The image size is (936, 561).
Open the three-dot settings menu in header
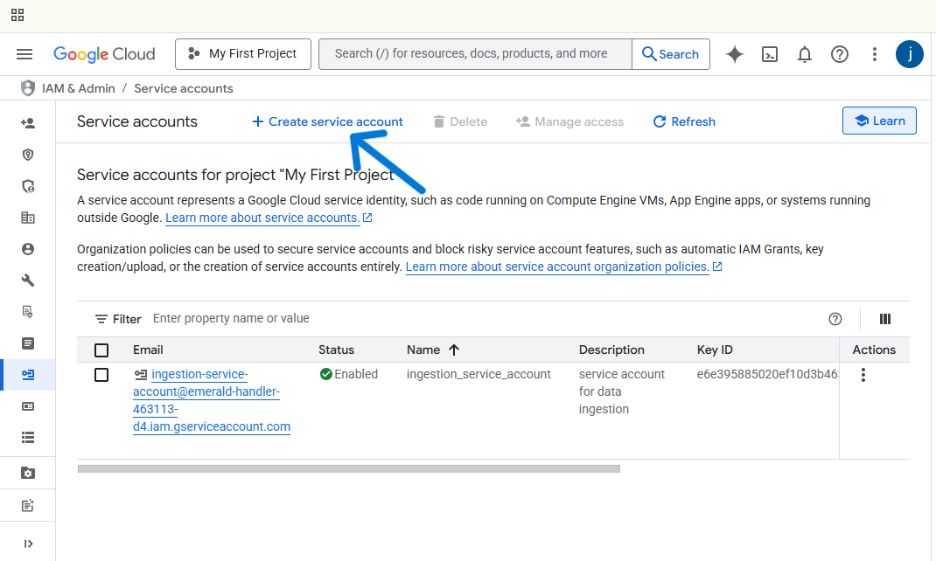(874, 54)
